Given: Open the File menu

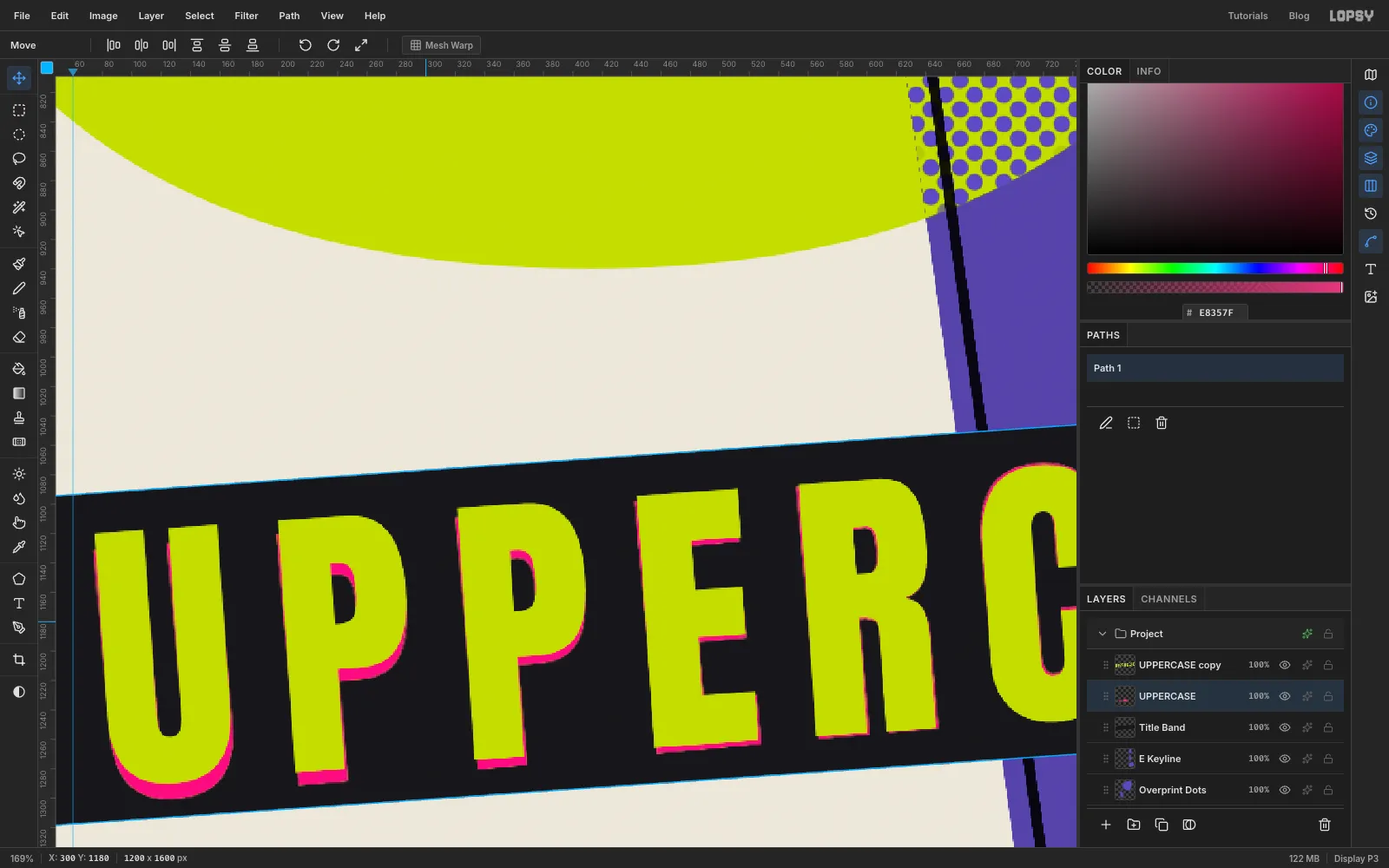Looking at the screenshot, I should point(22,16).
